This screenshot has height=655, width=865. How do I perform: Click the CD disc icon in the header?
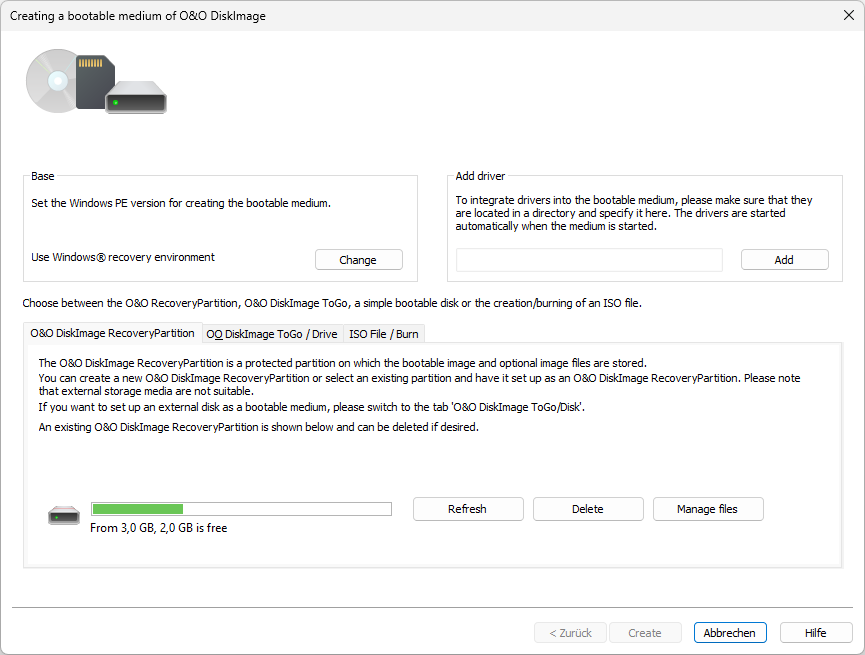pyautogui.click(x=50, y=78)
